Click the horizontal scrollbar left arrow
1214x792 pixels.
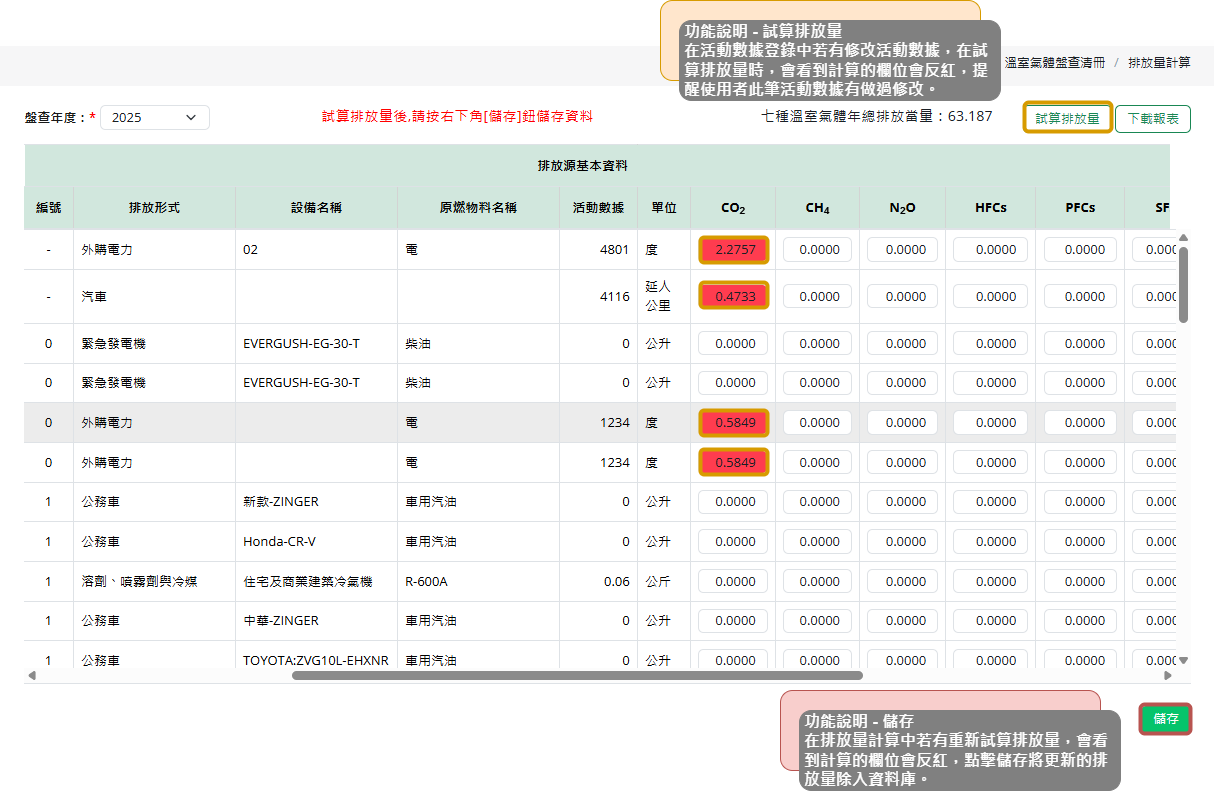(x=31, y=676)
